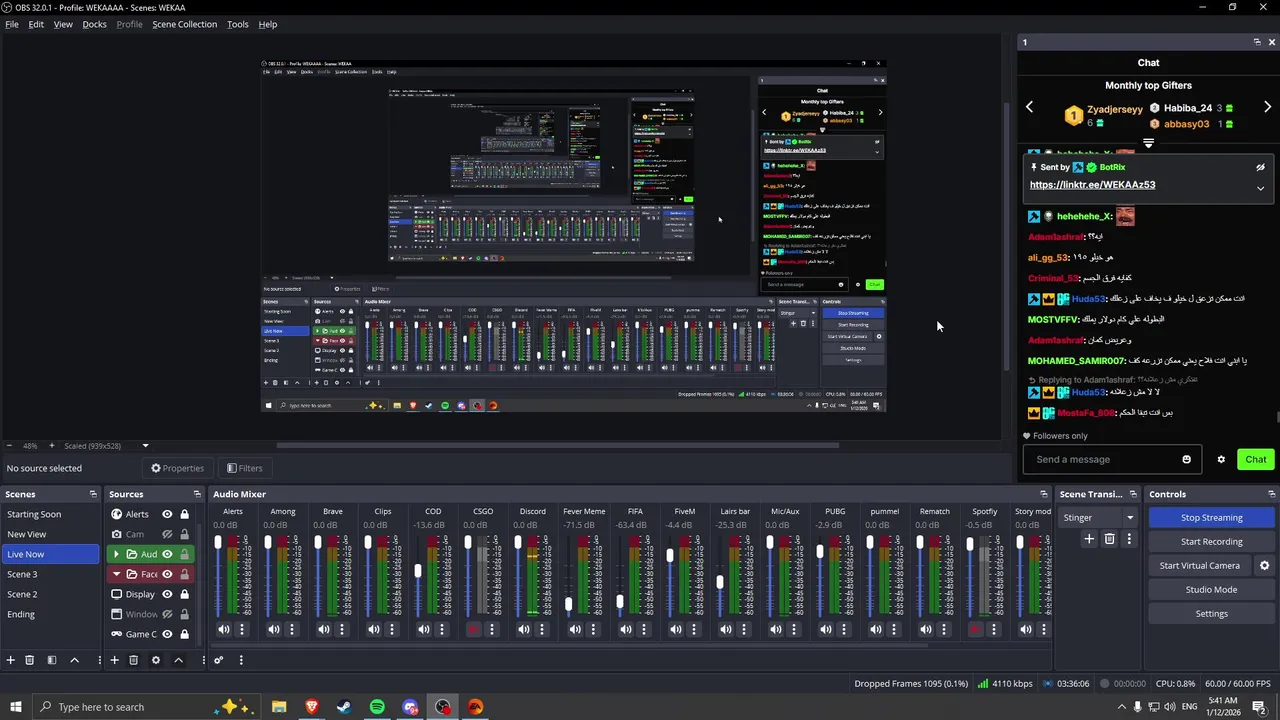This screenshot has width=1280, height=720.
Task: Open OBS Settings from Controls
Action: pos(1211,613)
